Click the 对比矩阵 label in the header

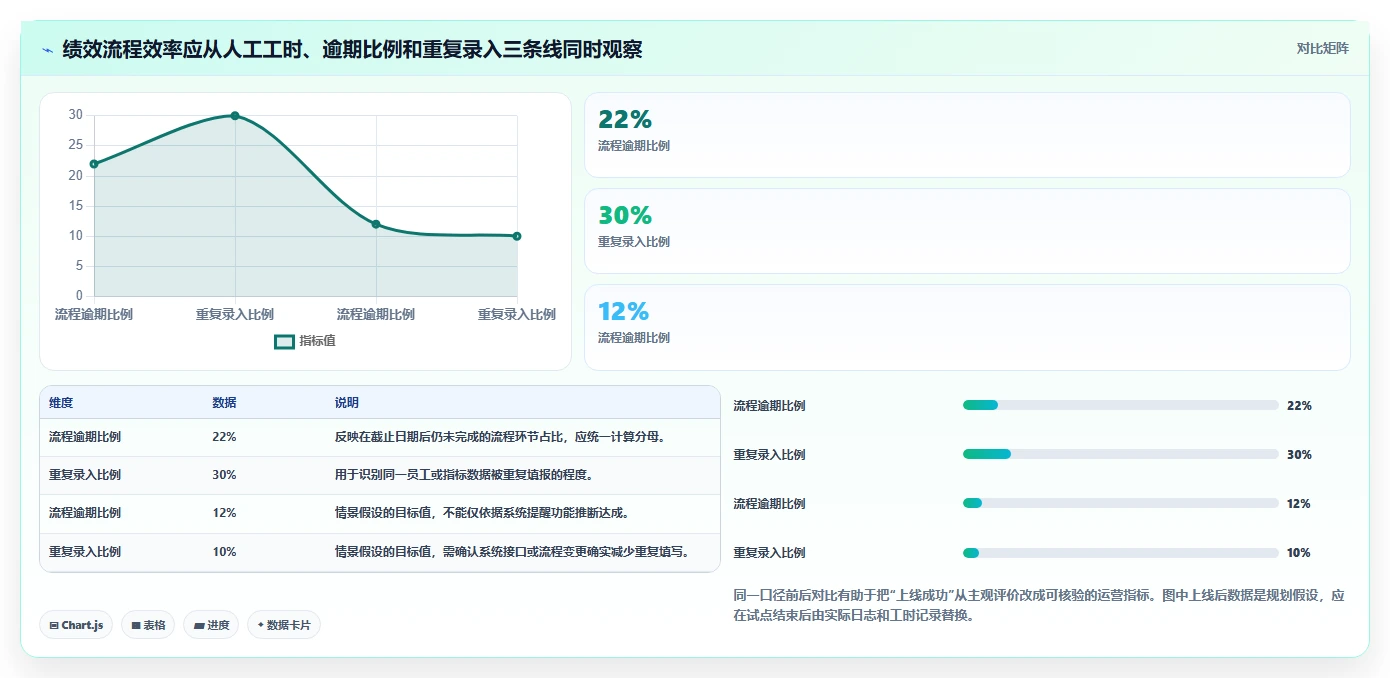1322,48
